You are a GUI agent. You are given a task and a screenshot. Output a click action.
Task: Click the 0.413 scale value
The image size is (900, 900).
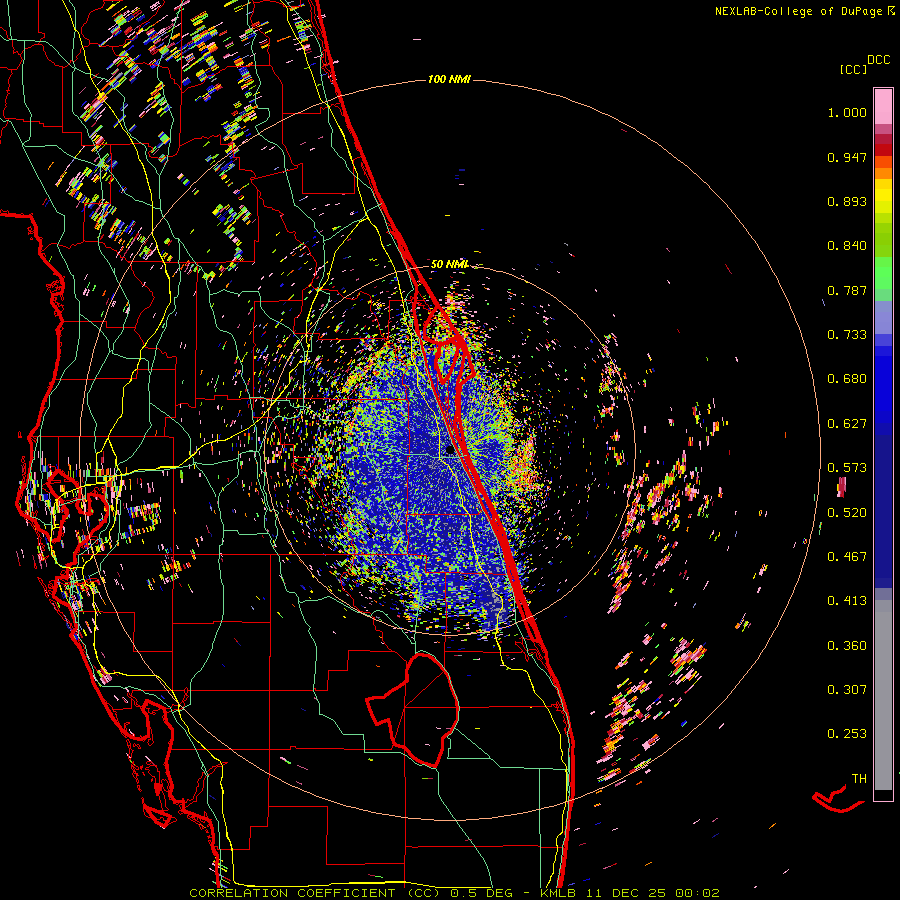click(847, 601)
